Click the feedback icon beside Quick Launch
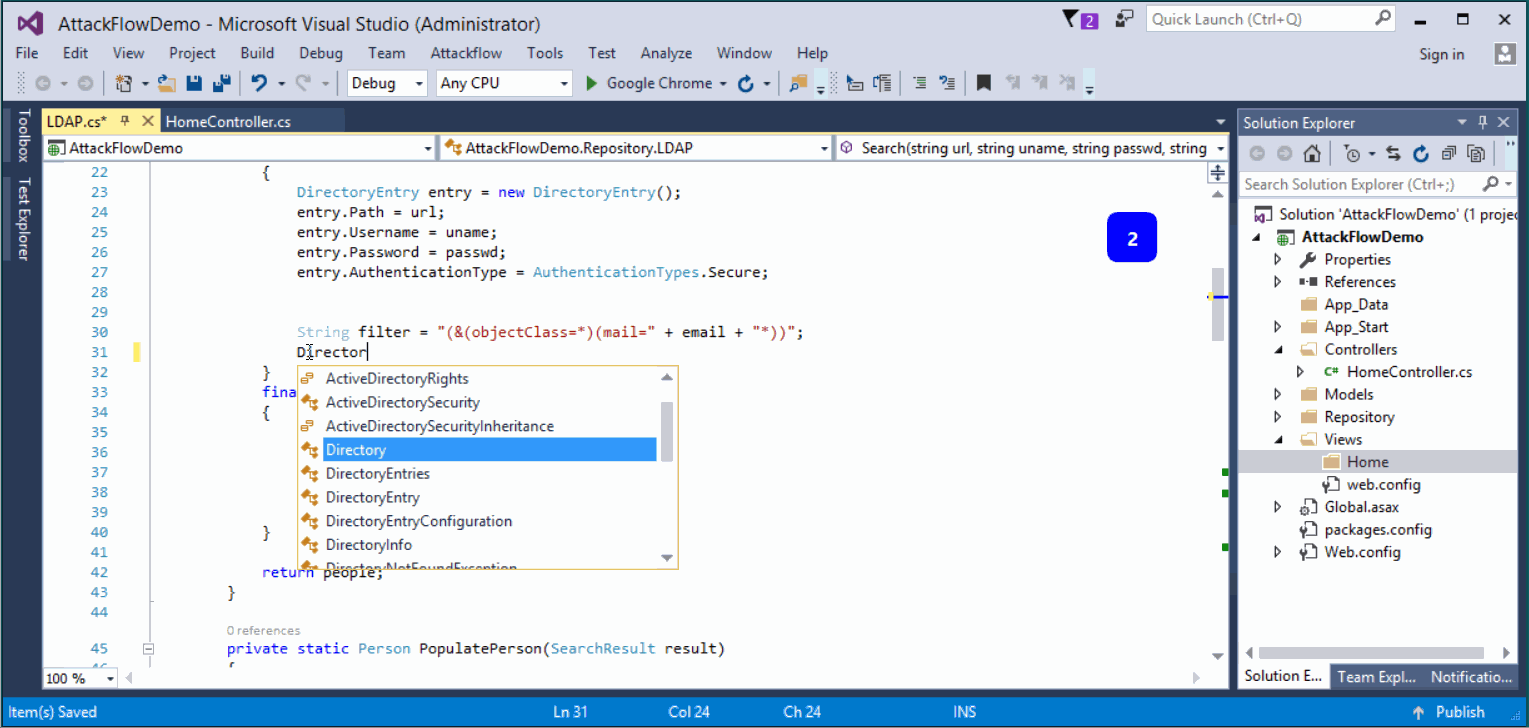This screenshot has width=1529, height=728. tap(1125, 19)
